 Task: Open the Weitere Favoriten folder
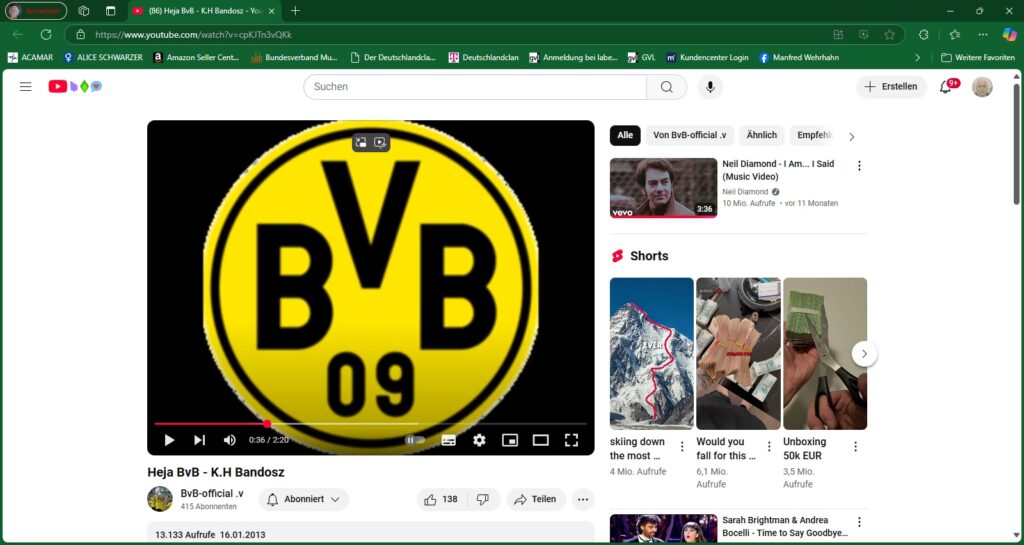pyautogui.click(x=978, y=57)
